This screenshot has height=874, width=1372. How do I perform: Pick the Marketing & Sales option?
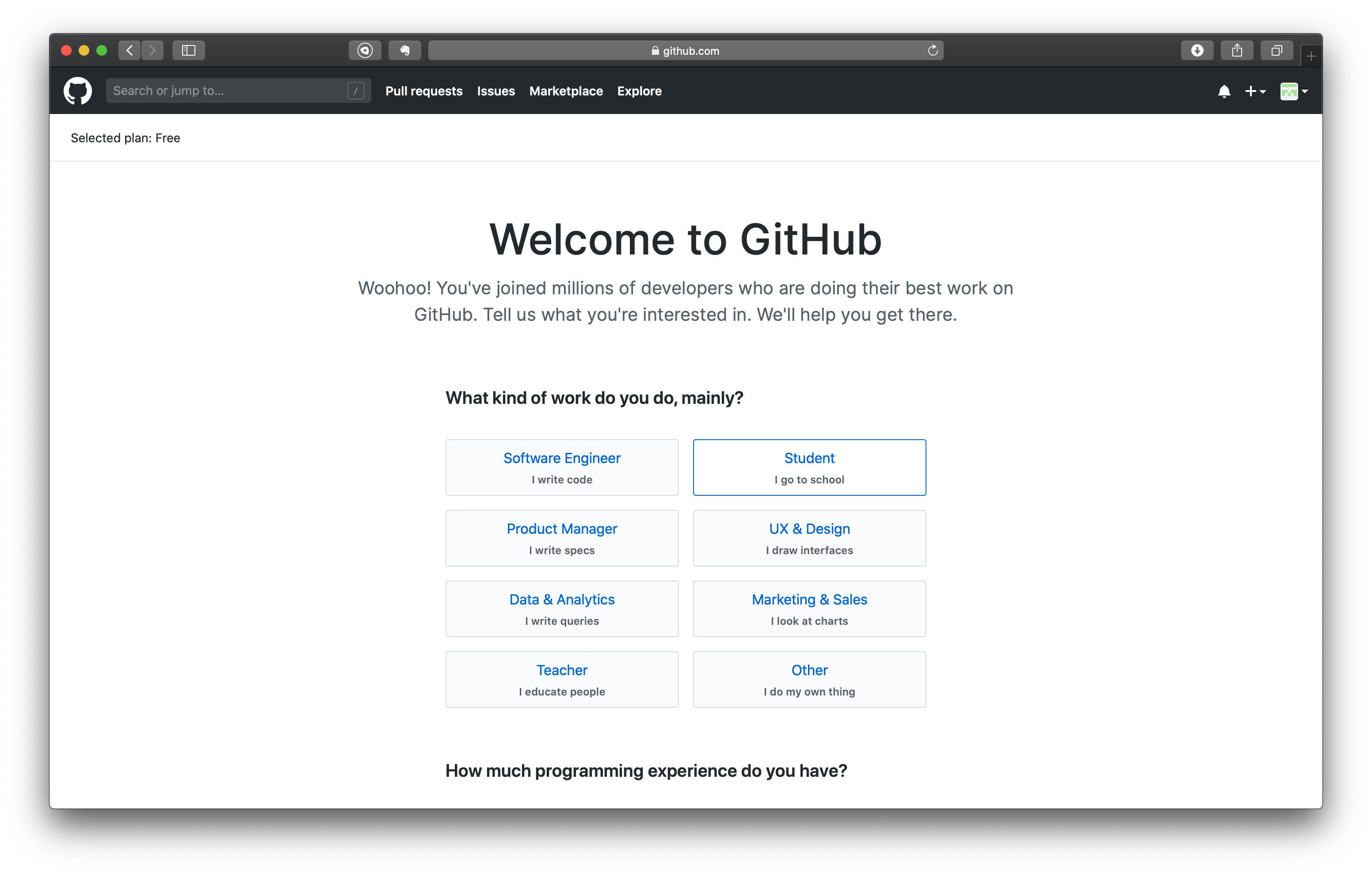pos(809,608)
